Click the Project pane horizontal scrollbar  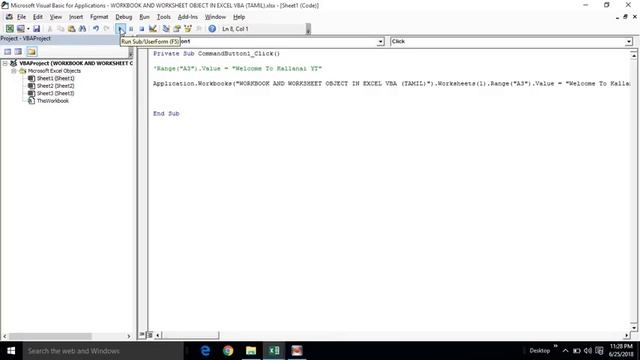(50, 336)
